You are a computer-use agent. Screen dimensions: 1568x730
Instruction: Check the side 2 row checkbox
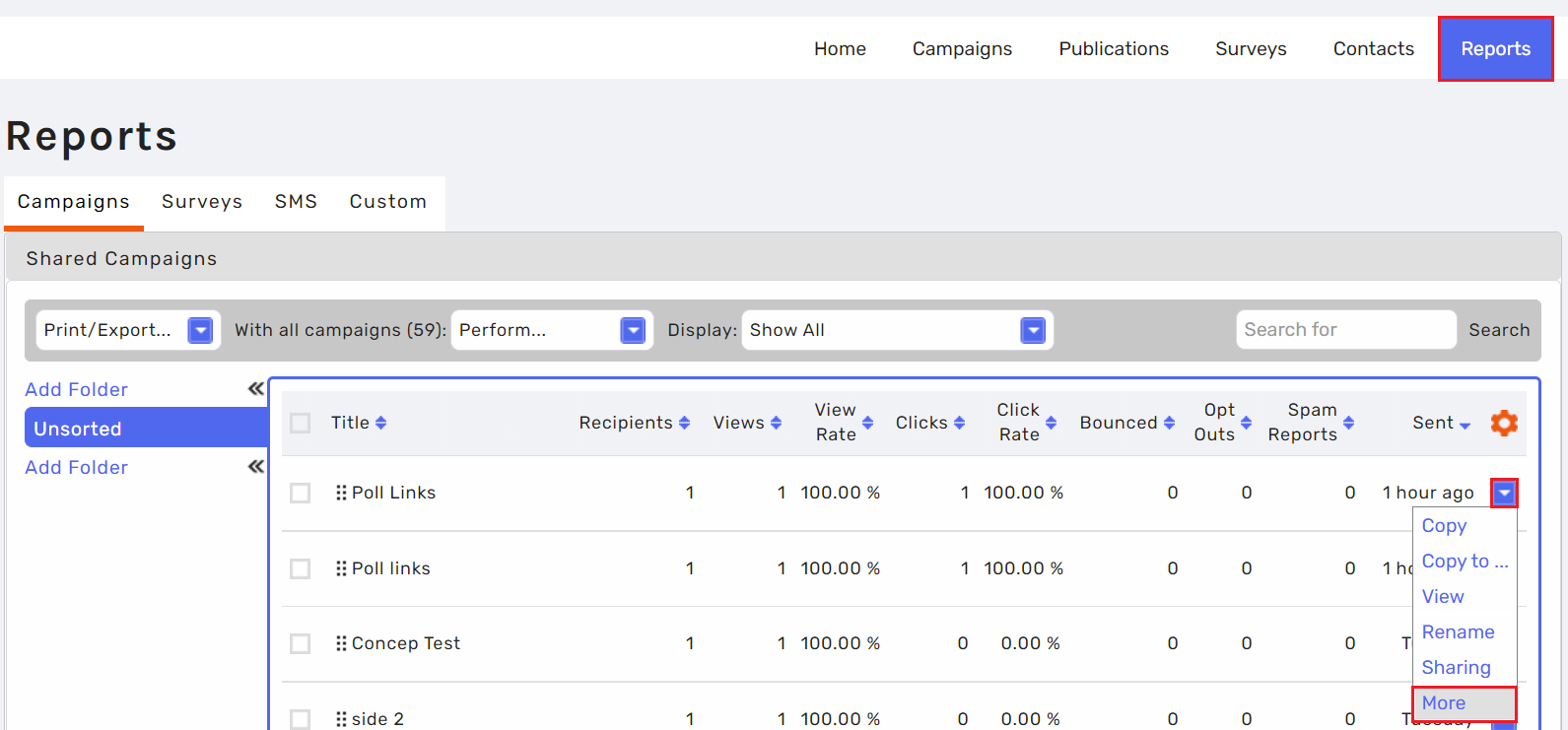(301, 719)
